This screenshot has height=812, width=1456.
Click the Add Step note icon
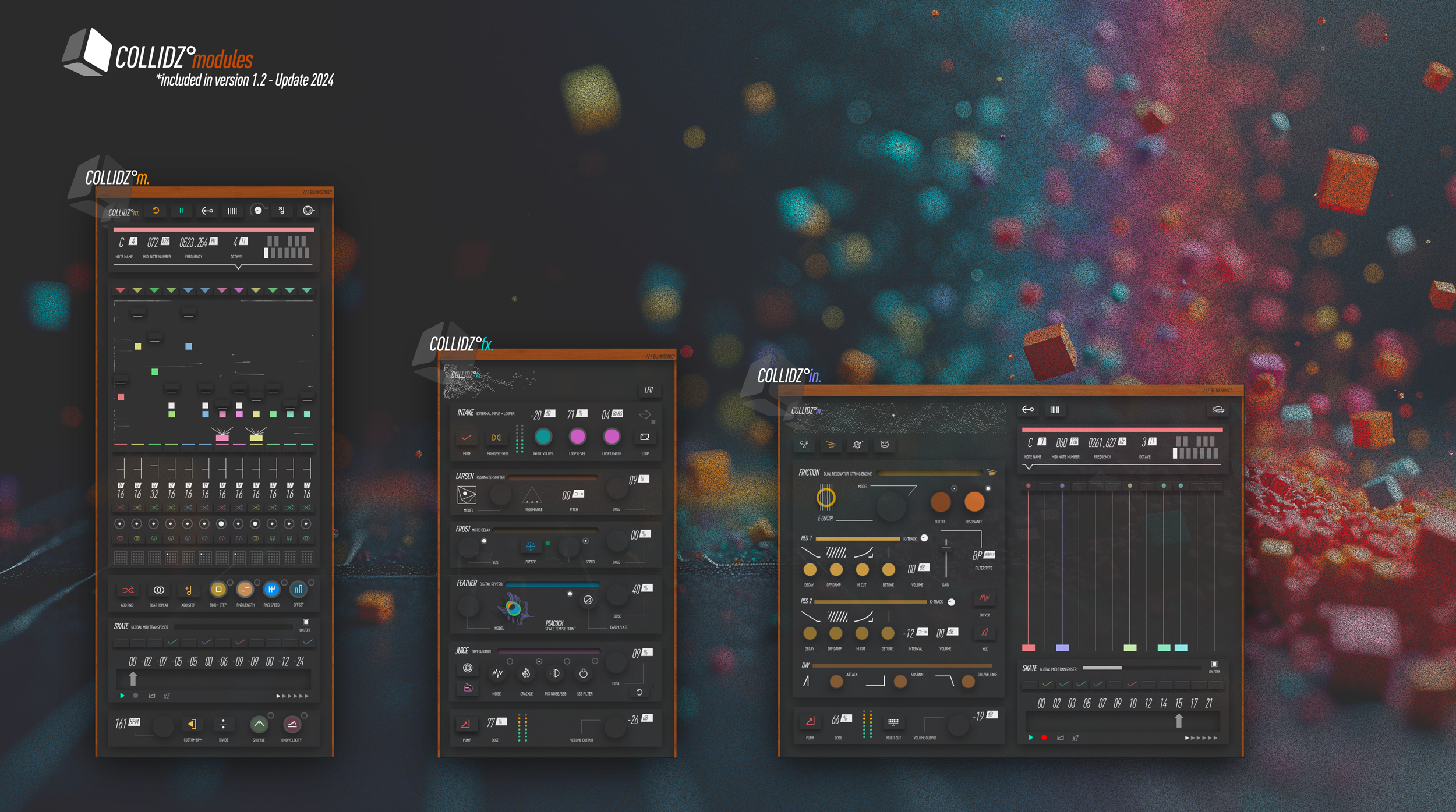[188, 590]
